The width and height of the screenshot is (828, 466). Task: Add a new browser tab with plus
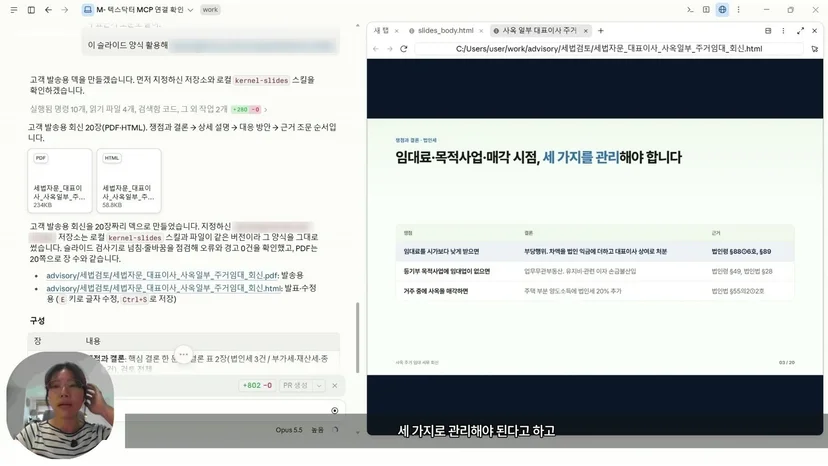(600, 31)
